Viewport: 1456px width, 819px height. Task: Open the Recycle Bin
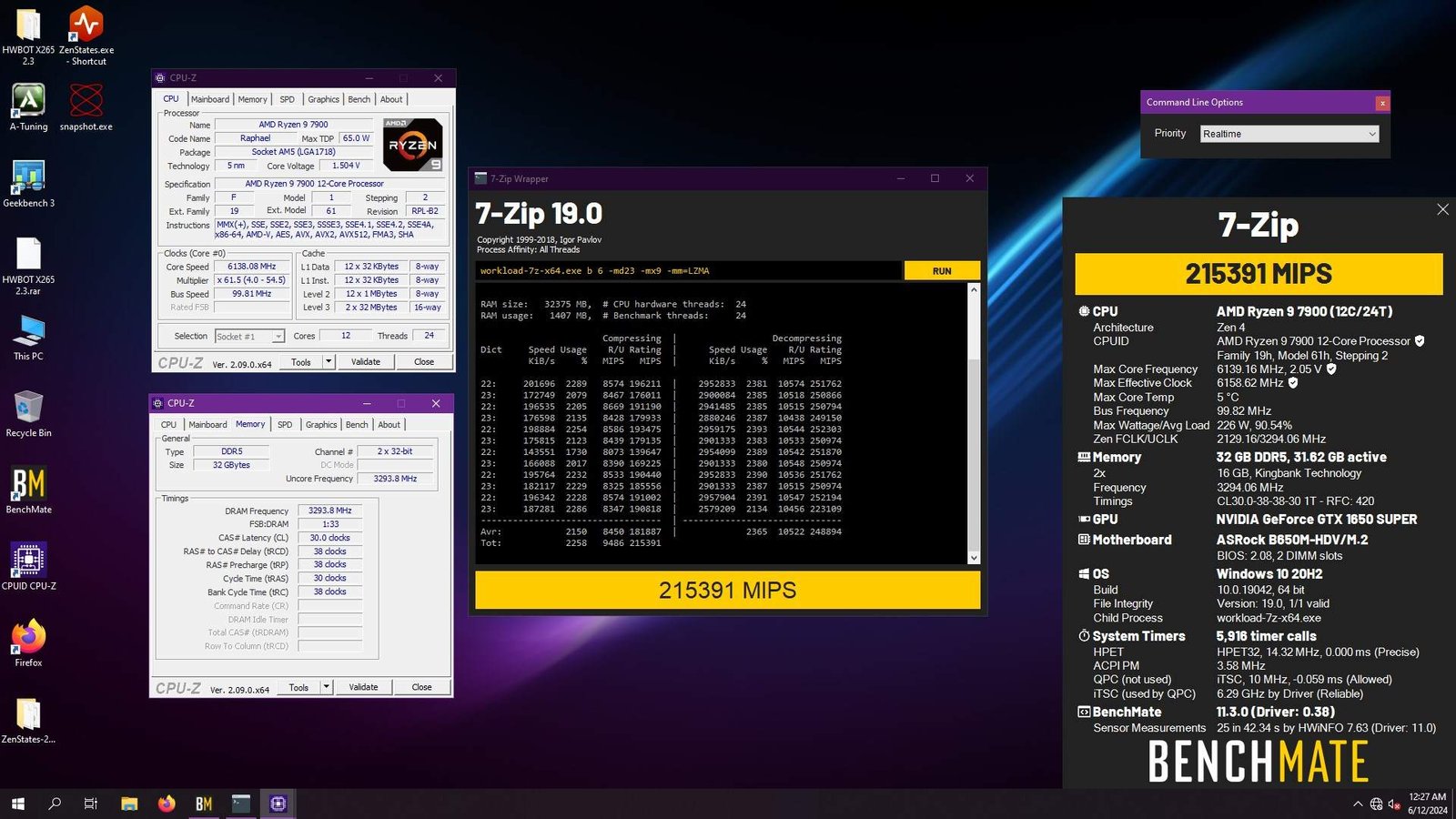(28, 408)
